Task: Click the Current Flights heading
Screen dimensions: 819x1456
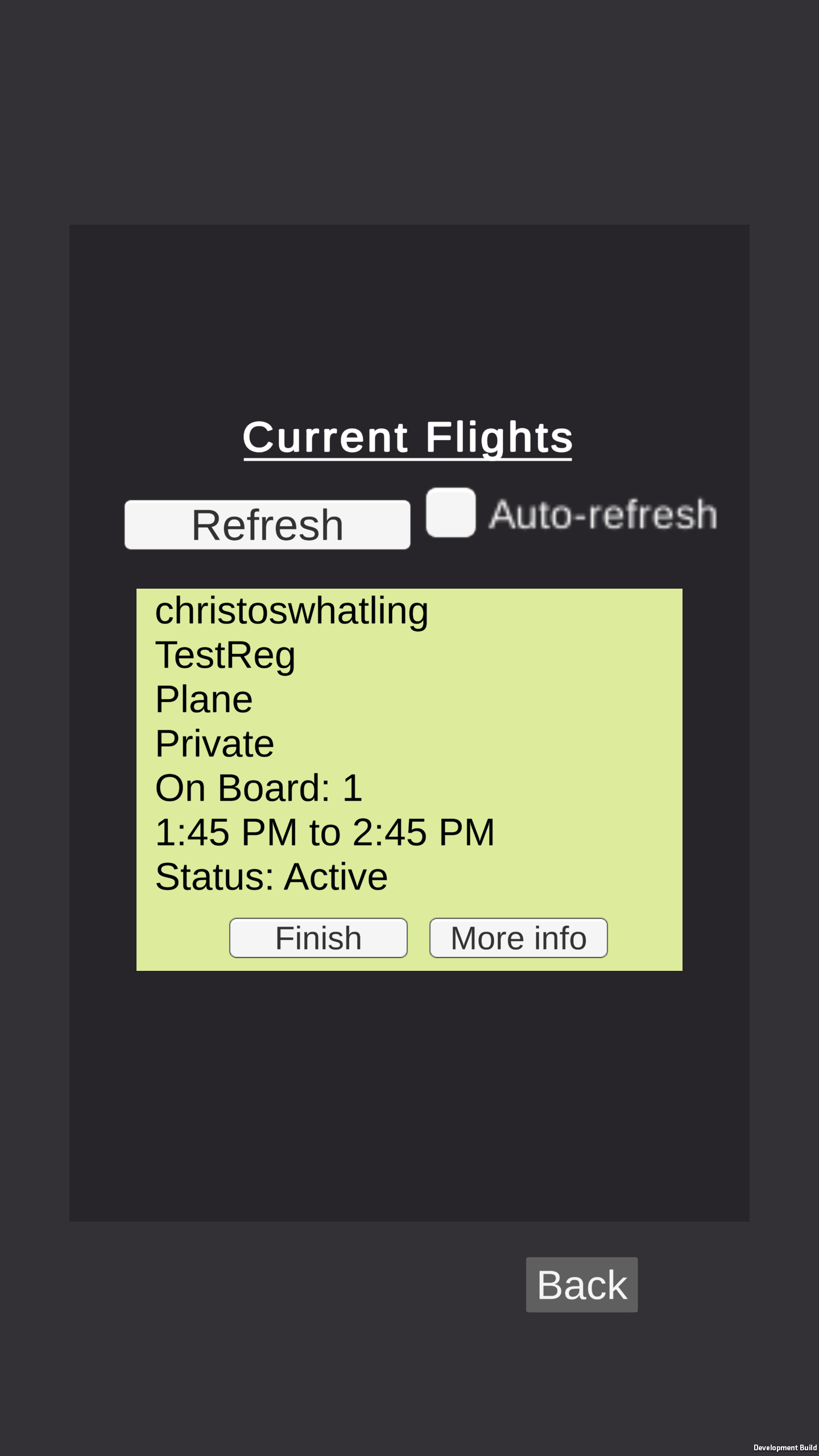Action: [408, 437]
